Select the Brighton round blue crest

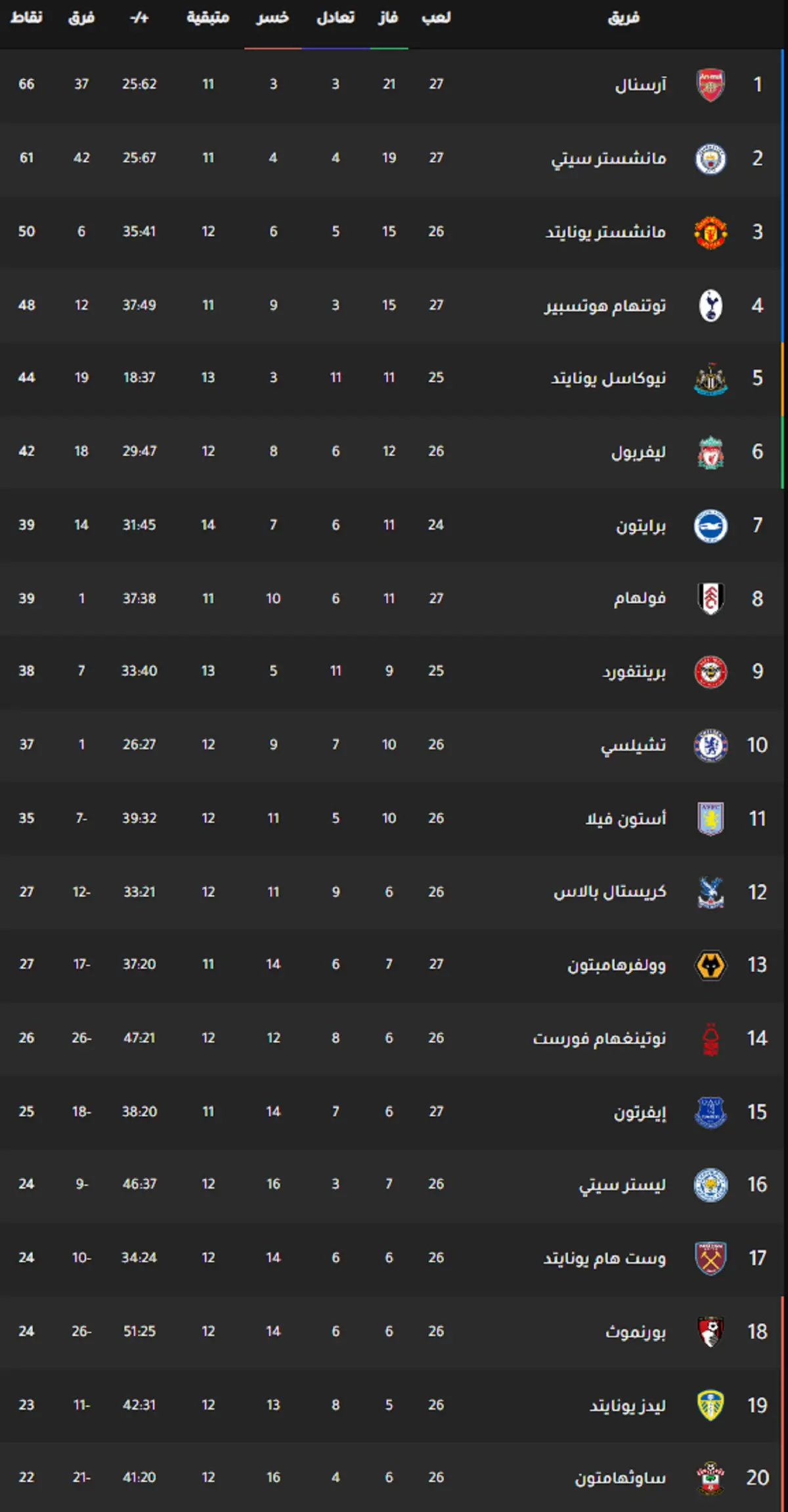click(711, 526)
